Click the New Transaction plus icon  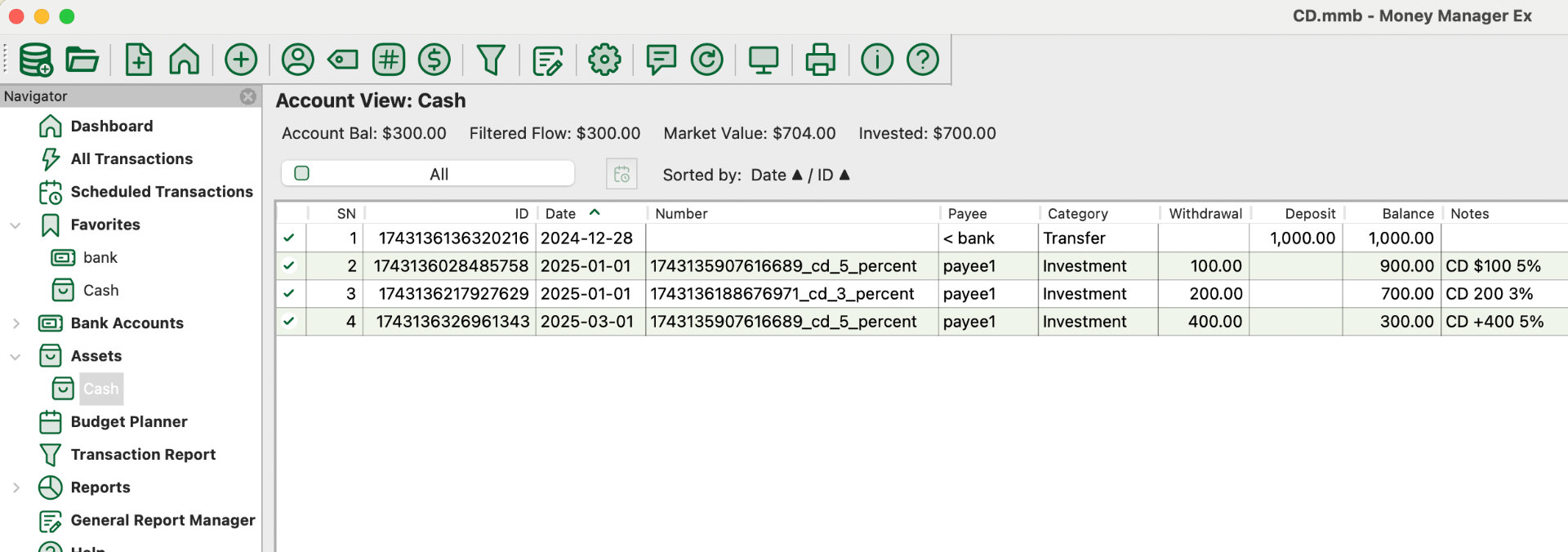241,60
